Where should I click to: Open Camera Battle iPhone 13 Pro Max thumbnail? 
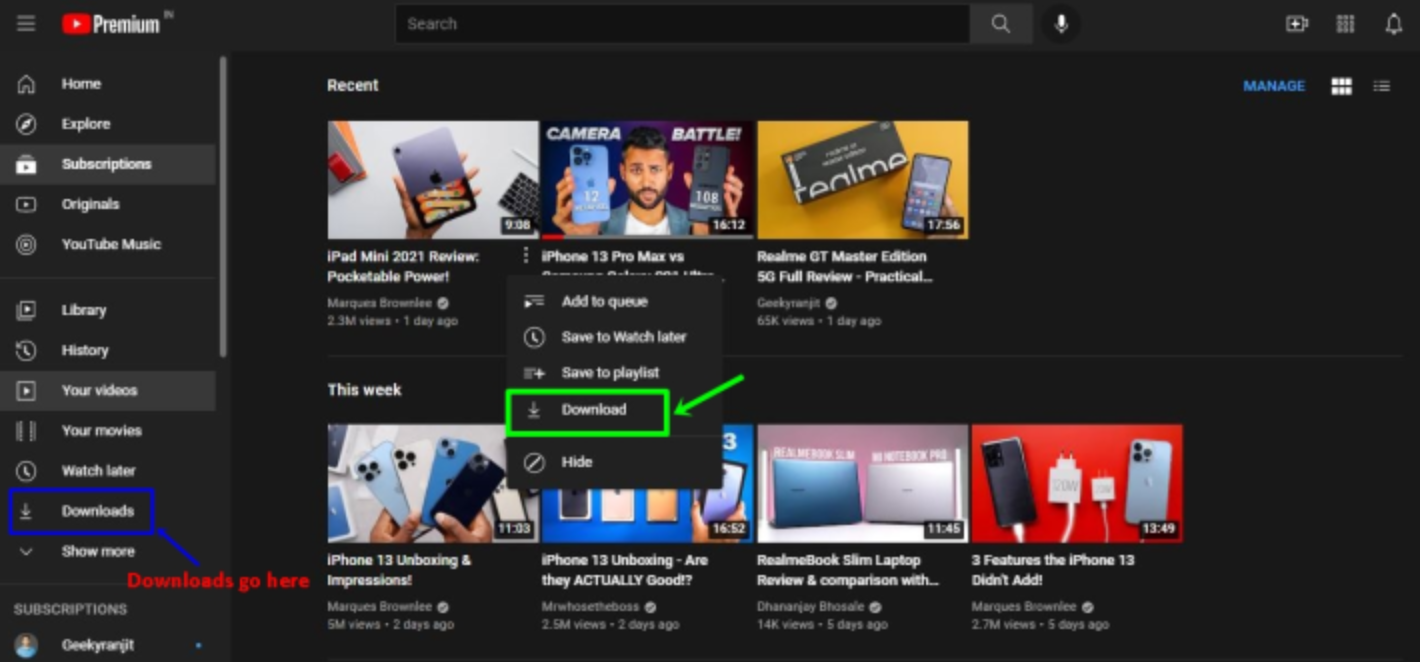point(647,180)
